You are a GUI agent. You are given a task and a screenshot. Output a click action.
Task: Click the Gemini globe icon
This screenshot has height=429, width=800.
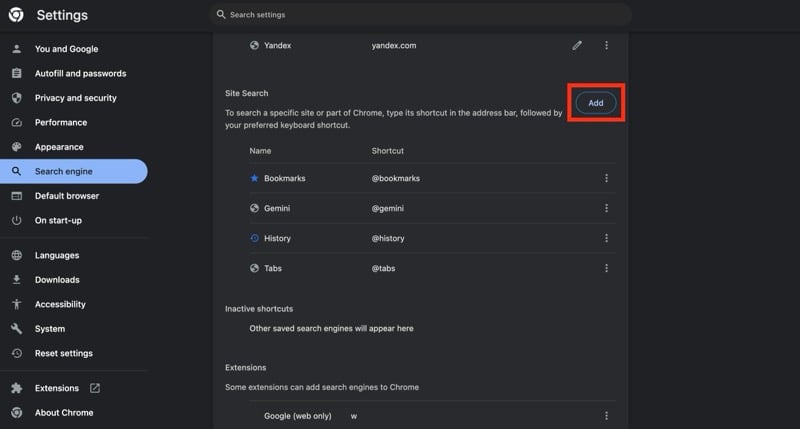[254, 208]
